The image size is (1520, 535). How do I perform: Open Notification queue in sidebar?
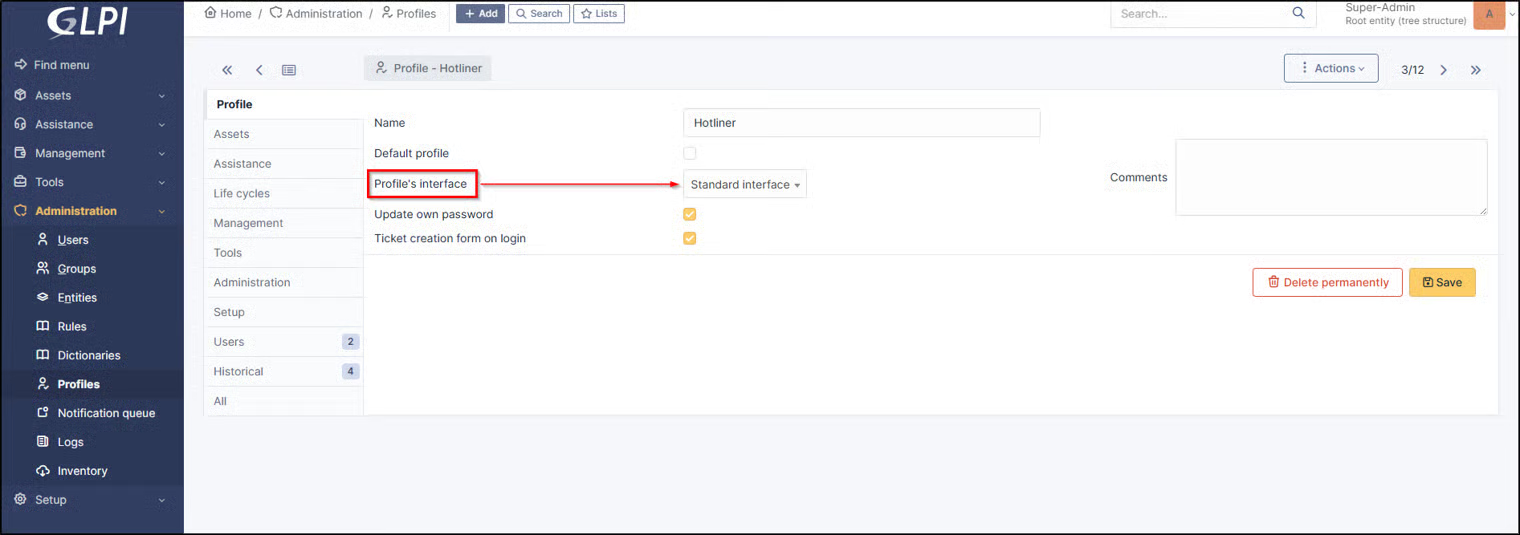105,413
